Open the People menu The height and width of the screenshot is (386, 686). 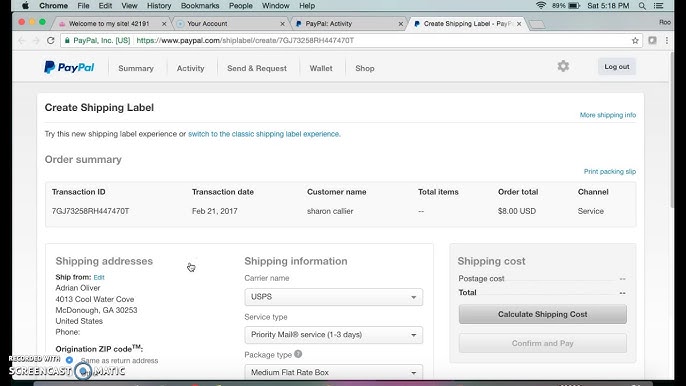[x=241, y=6]
